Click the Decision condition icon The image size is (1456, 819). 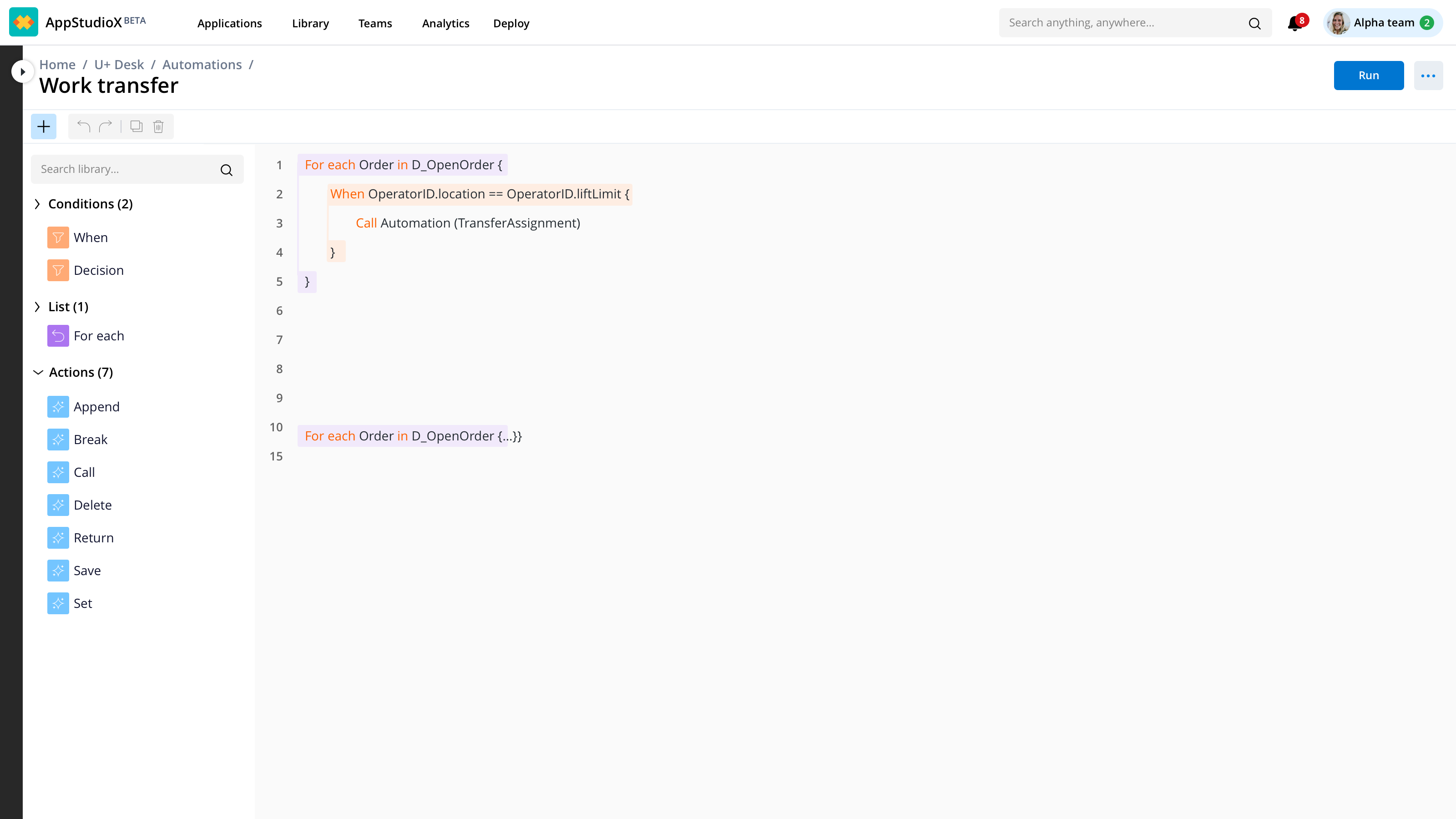(58, 270)
